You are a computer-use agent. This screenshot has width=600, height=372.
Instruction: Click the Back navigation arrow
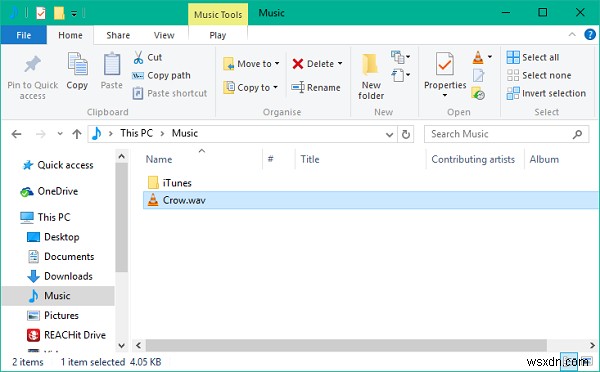pyautogui.click(x=16, y=134)
